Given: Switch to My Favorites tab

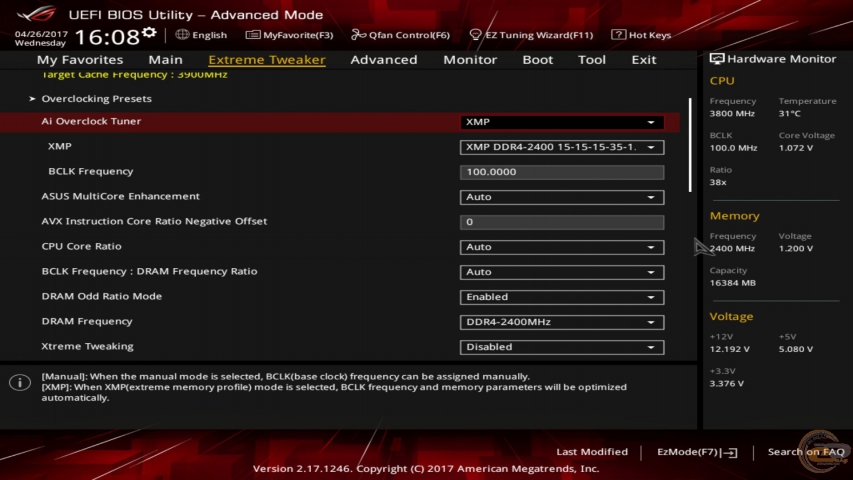Looking at the screenshot, I should click(x=80, y=59).
